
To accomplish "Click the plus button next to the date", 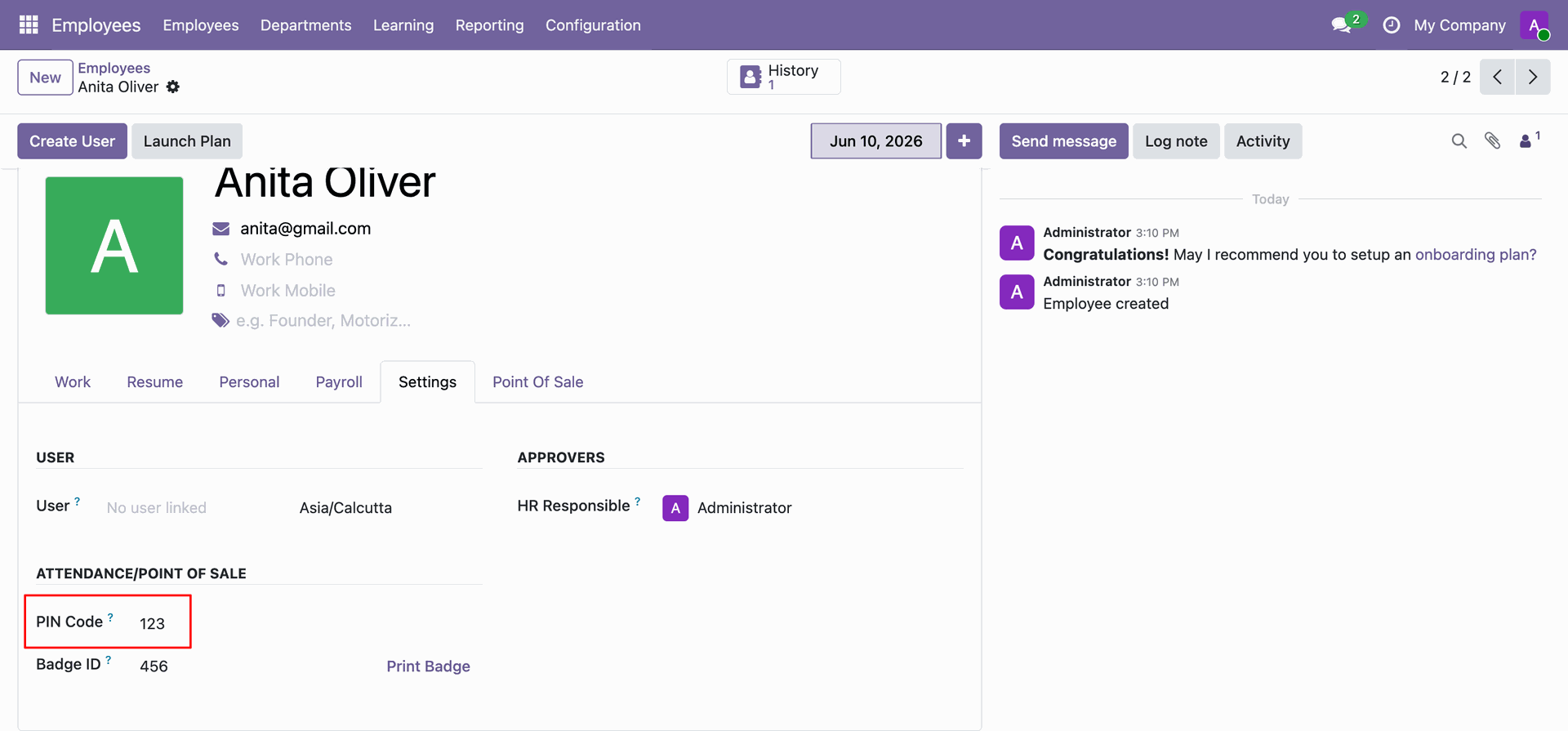I will tap(964, 141).
